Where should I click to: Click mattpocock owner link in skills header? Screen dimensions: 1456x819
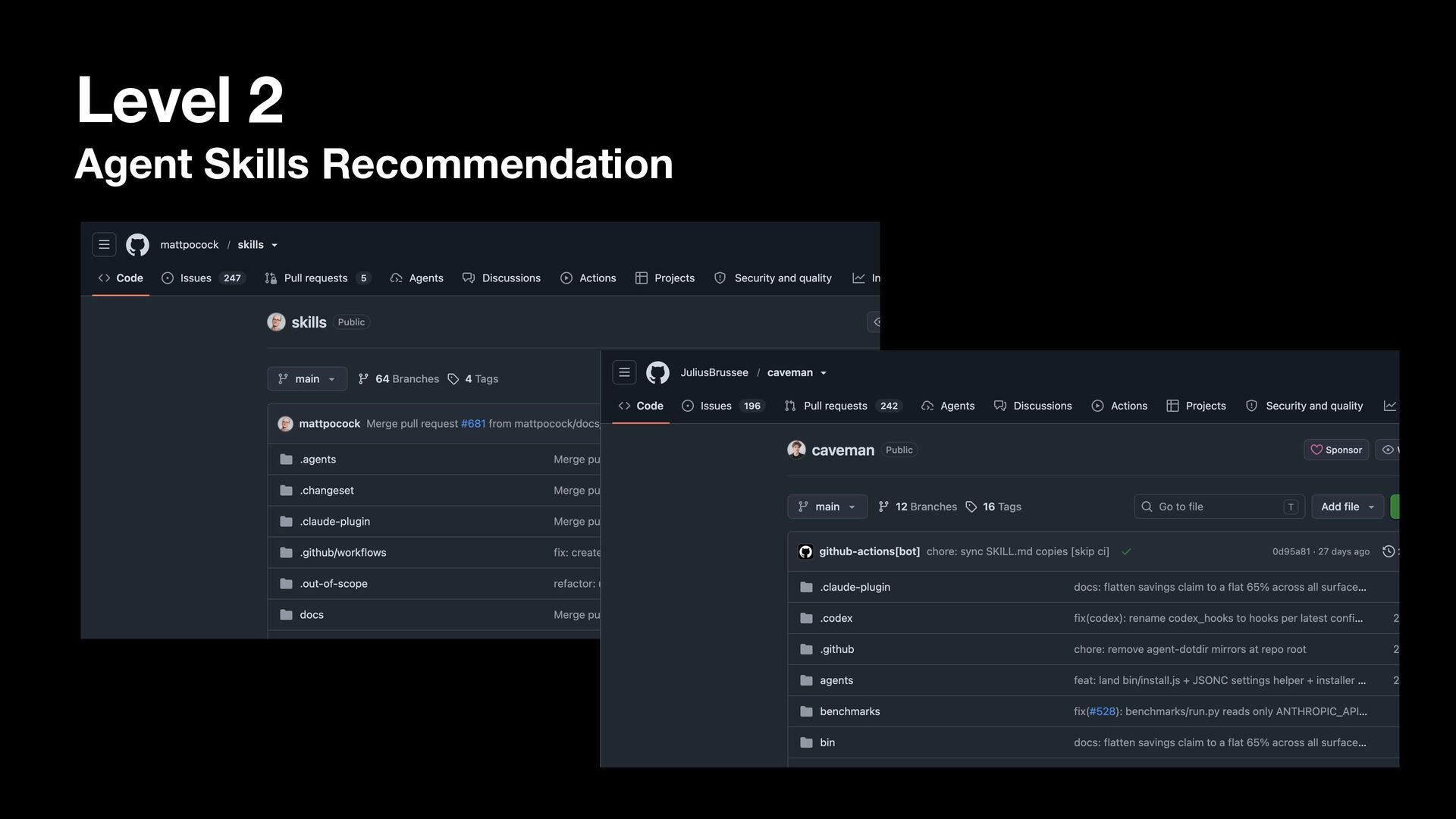coord(190,245)
